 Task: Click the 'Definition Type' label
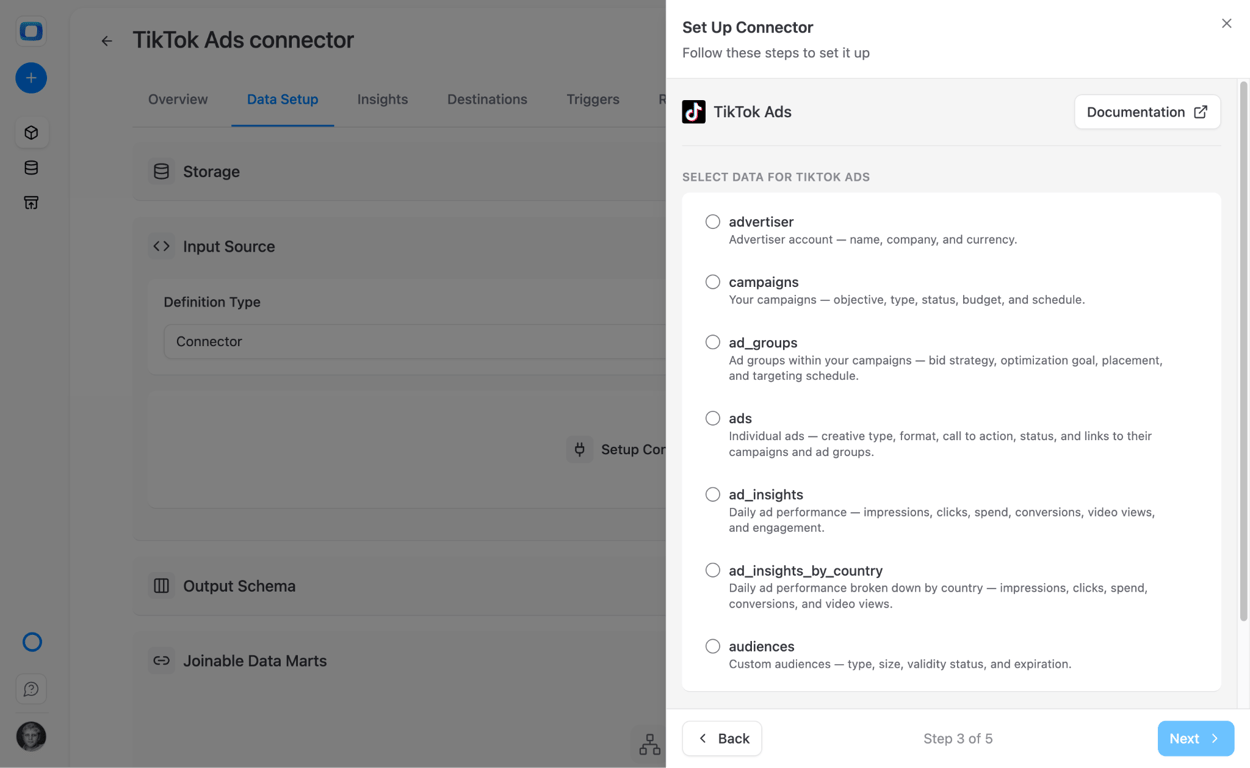pos(212,302)
